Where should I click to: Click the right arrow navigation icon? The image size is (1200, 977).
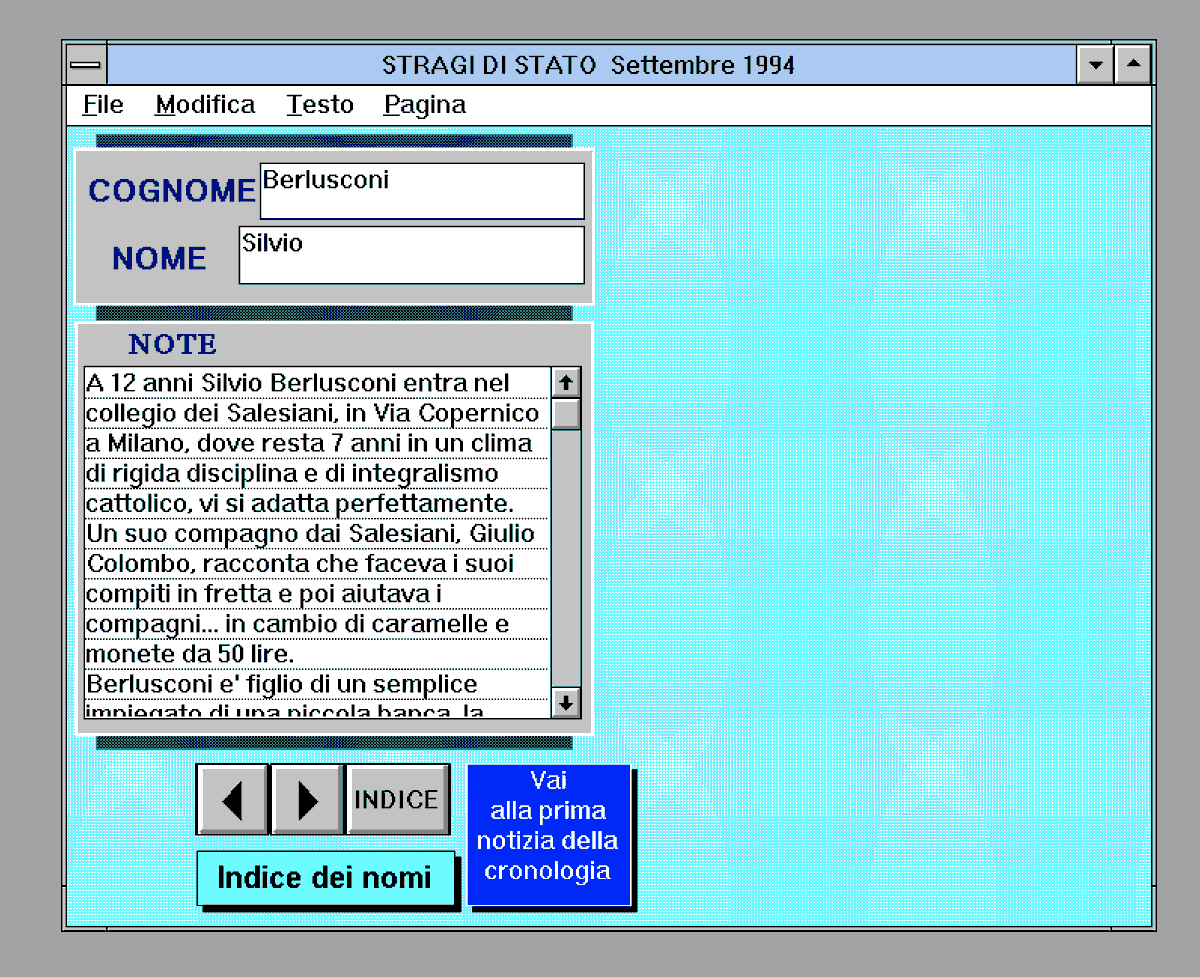pos(306,800)
